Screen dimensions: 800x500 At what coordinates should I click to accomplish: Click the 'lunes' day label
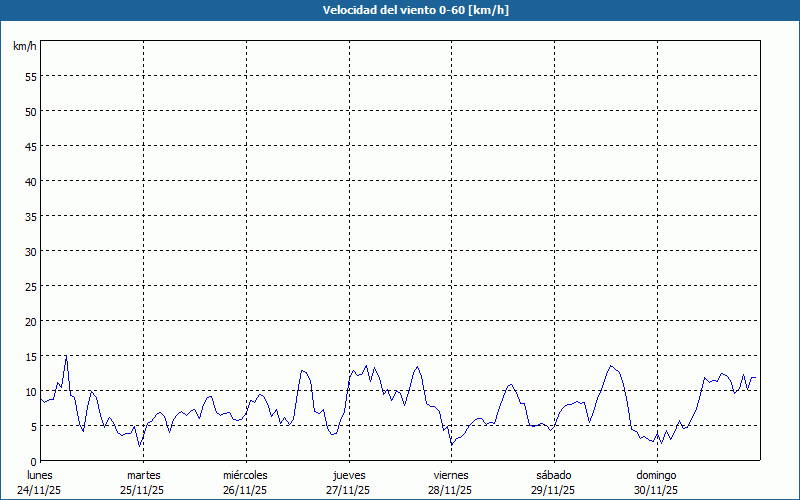tap(40, 475)
